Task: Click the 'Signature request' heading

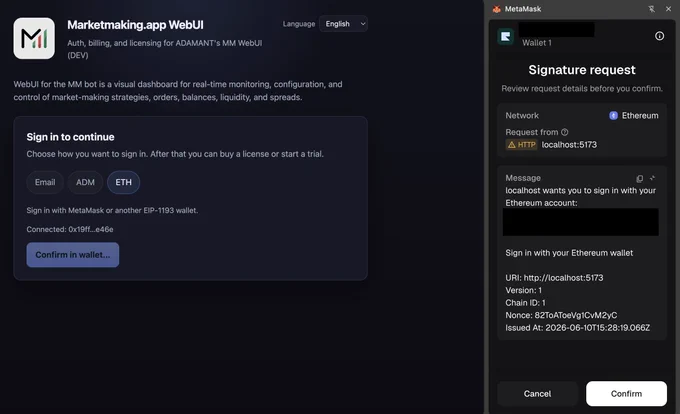Action: click(x=582, y=70)
